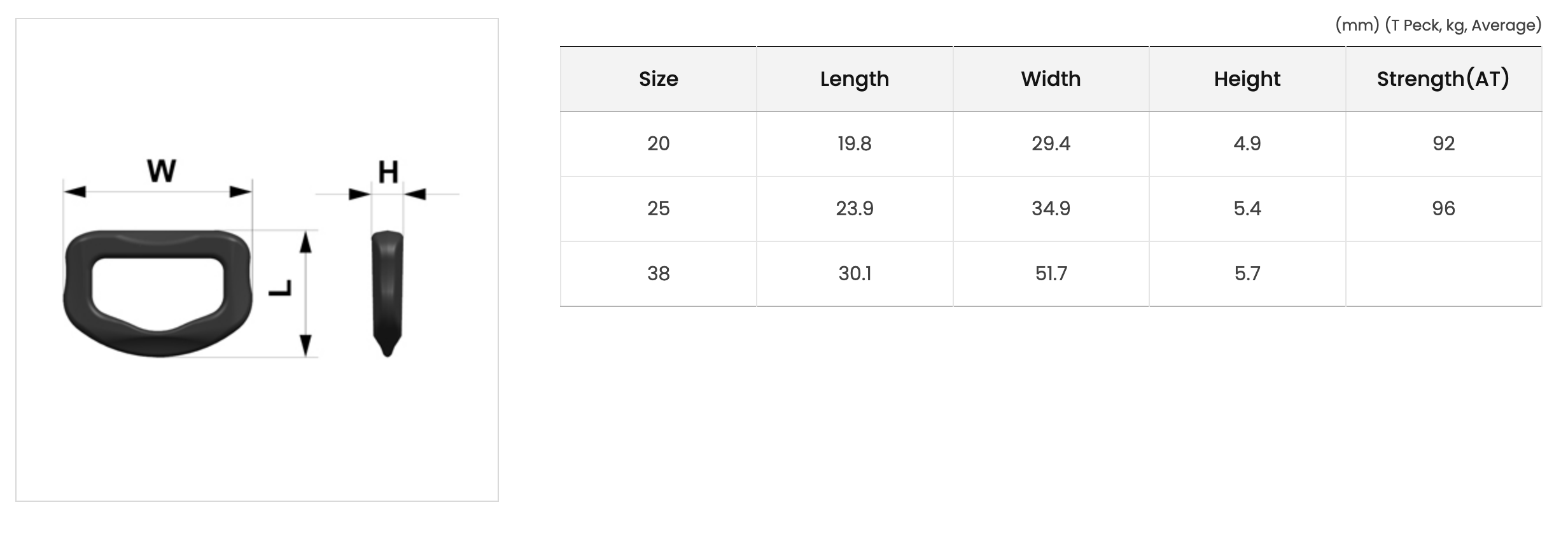Click the L length dimension label
1568x535 pixels.
pos(280,288)
